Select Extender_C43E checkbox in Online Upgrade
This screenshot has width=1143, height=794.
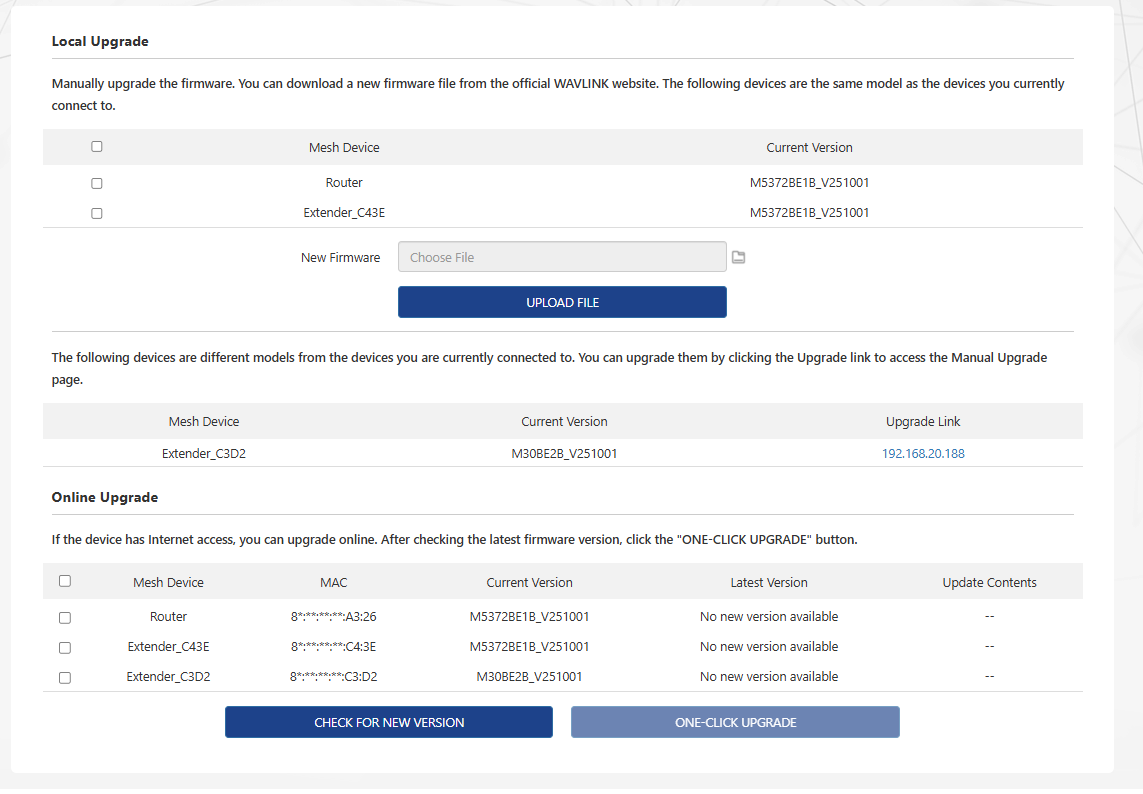coord(65,648)
